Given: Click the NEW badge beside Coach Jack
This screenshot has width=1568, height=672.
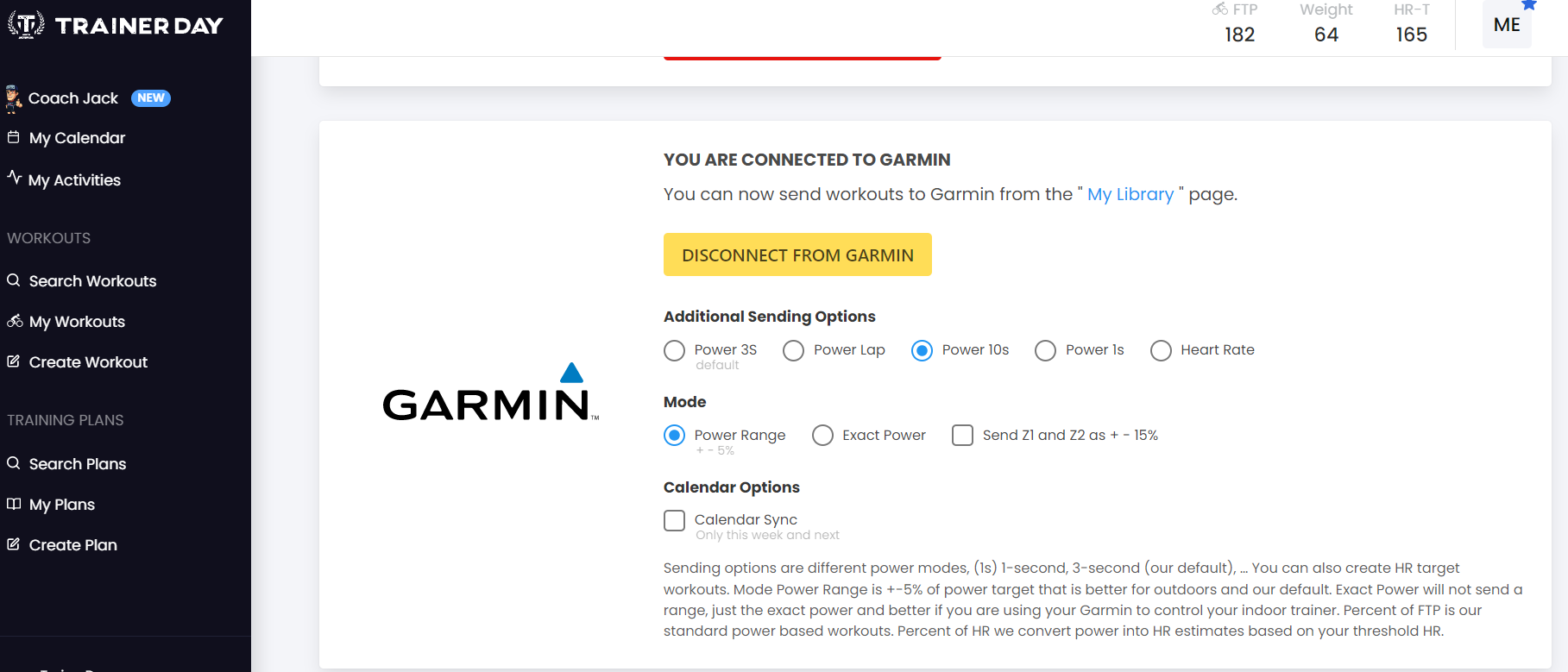Looking at the screenshot, I should (x=151, y=97).
